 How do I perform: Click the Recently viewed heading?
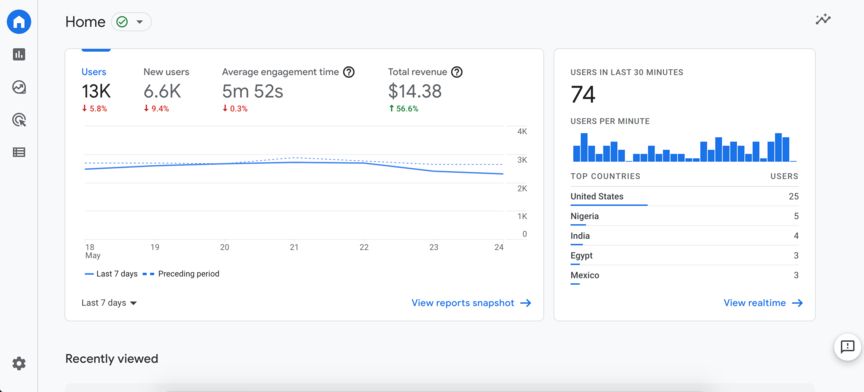[112, 359]
